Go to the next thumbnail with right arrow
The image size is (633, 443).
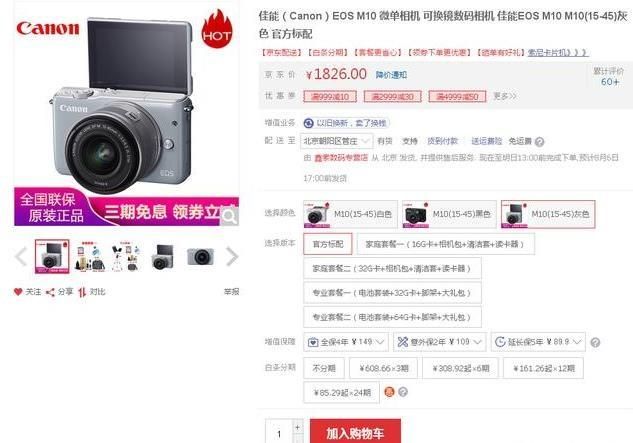coord(232,256)
